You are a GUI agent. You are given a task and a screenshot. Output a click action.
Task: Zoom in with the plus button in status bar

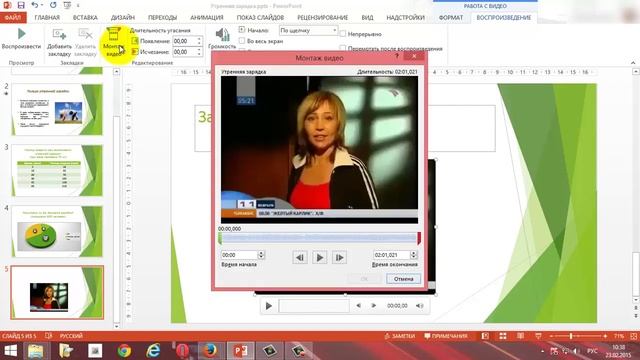(x=605, y=336)
